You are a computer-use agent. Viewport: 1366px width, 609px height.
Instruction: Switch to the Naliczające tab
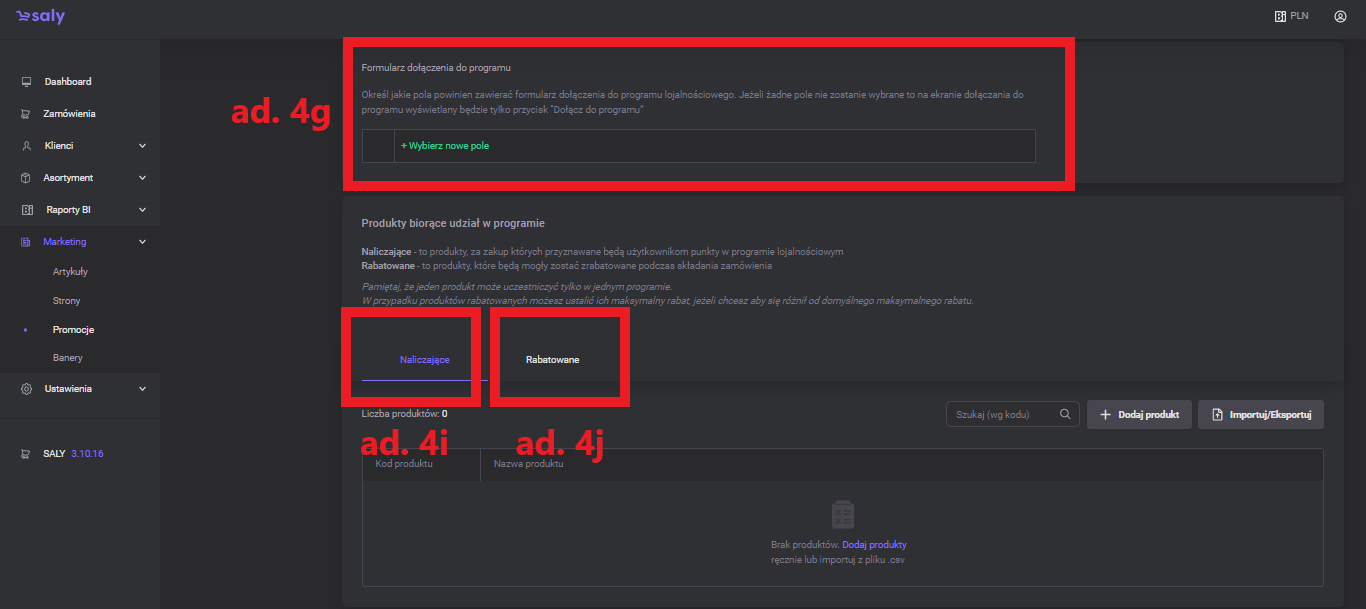tap(424, 360)
